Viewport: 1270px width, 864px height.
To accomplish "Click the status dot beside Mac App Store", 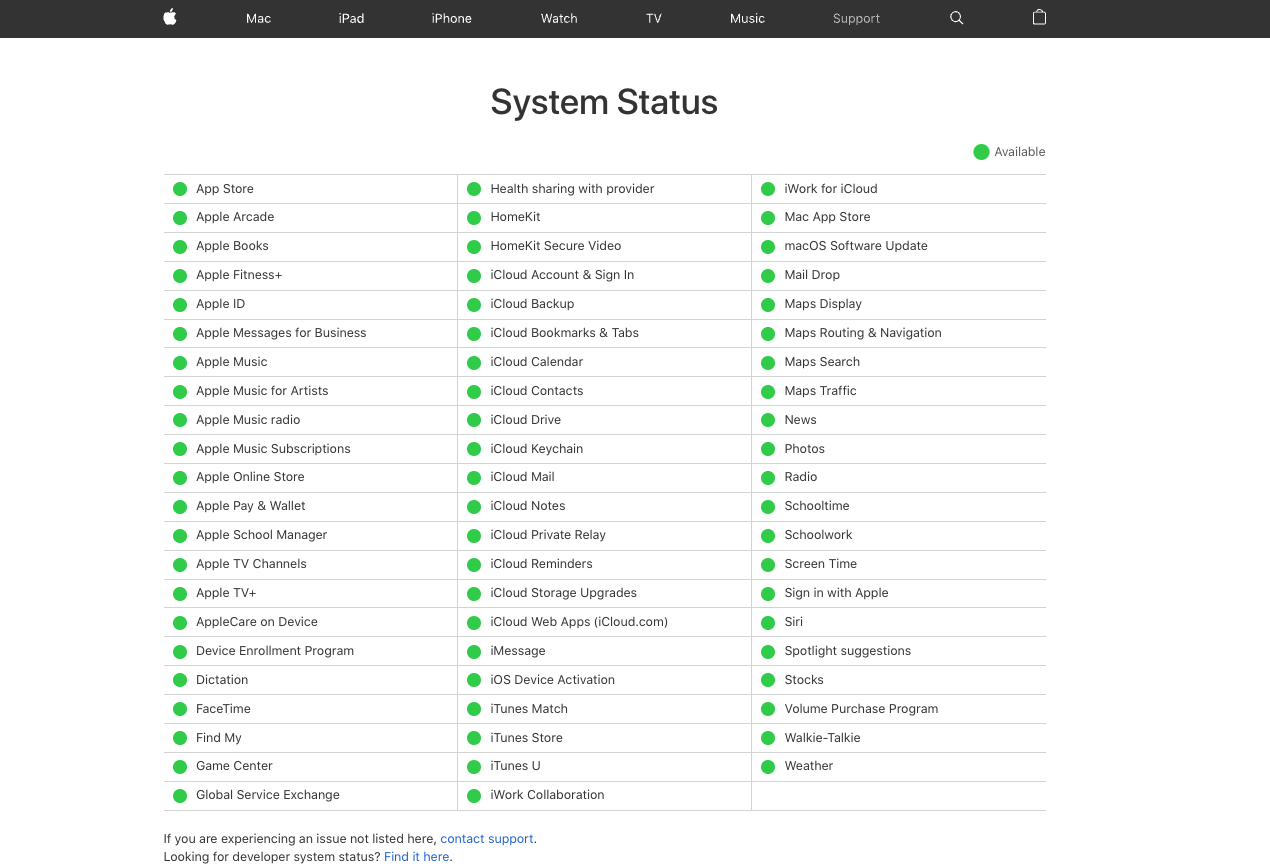I will pyautogui.click(x=768, y=218).
